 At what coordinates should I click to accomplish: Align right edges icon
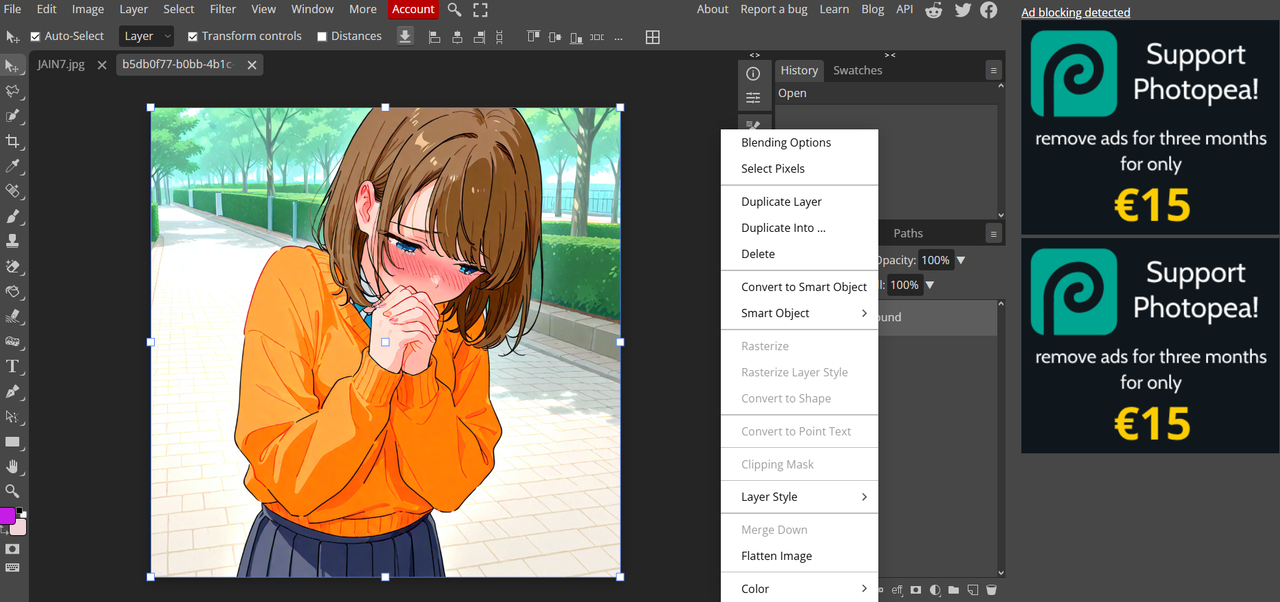[x=480, y=36]
